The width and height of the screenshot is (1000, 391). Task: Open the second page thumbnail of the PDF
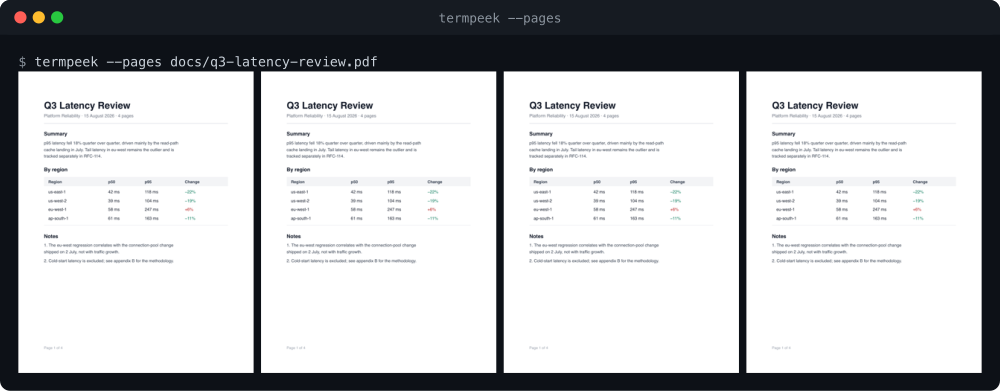pyautogui.click(x=378, y=222)
